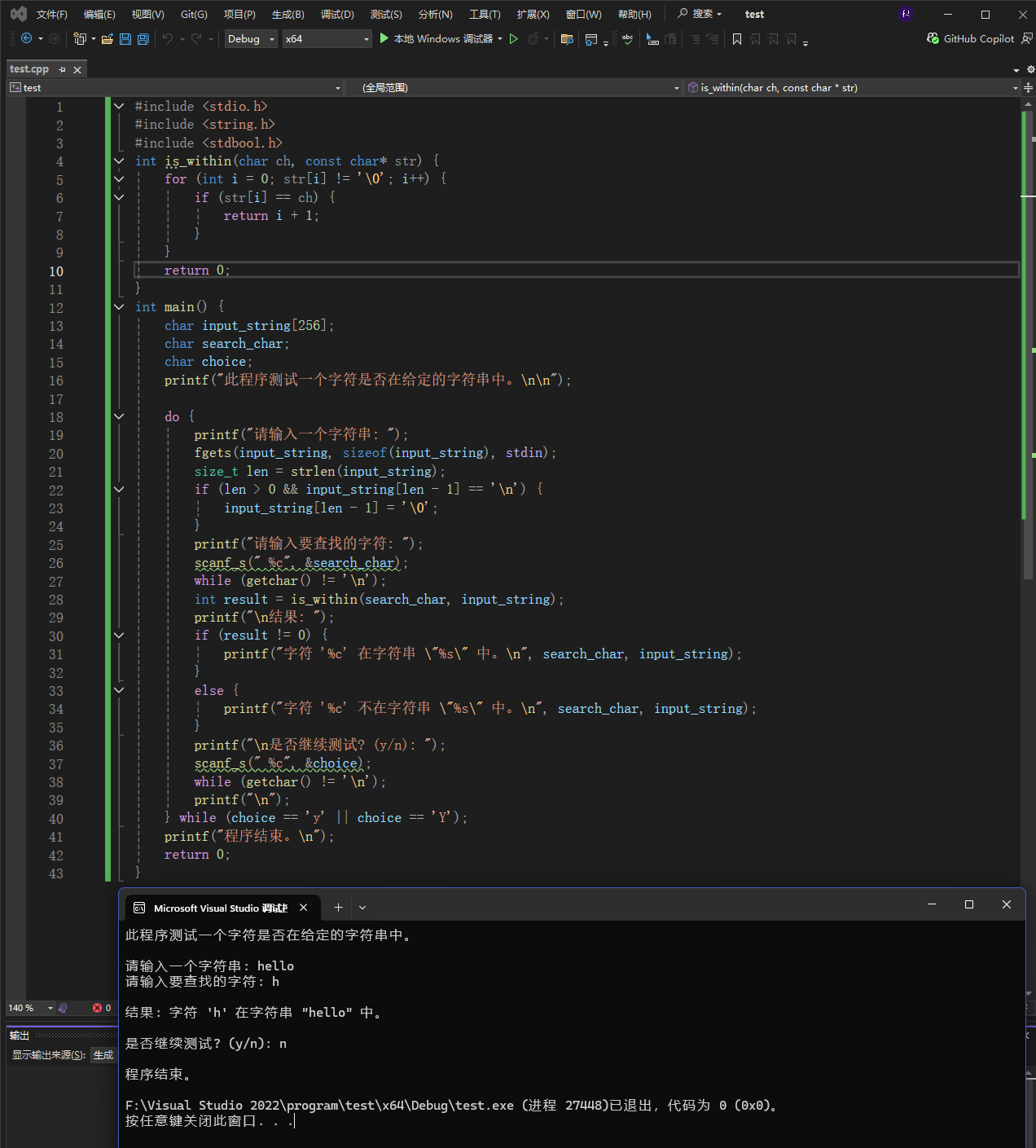The width and height of the screenshot is (1036, 1148).
Task: Click the split editor icon at right
Action: point(1028,87)
